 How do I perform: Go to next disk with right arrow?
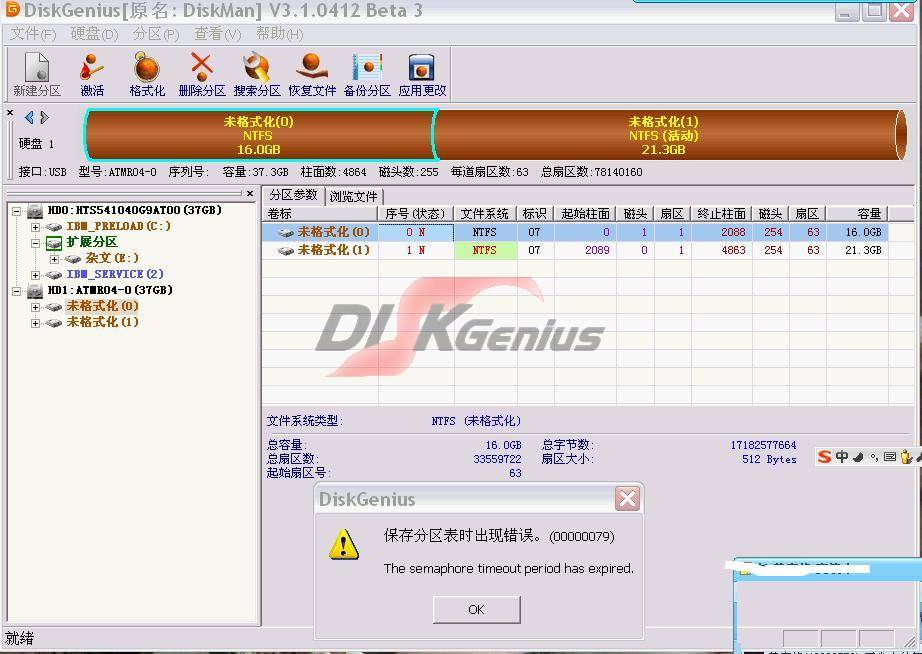click(x=44, y=118)
